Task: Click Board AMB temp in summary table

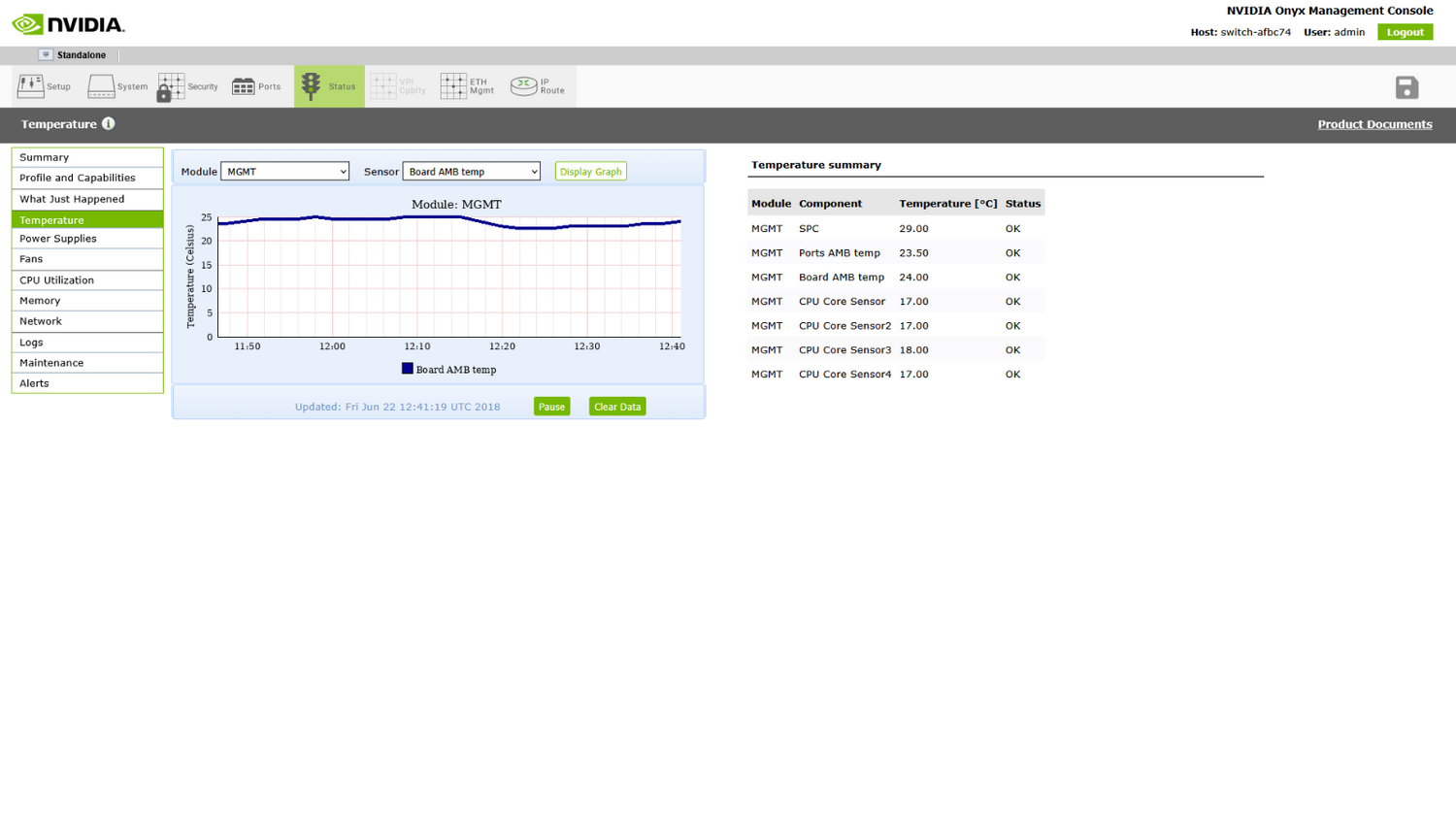Action: click(842, 278)
